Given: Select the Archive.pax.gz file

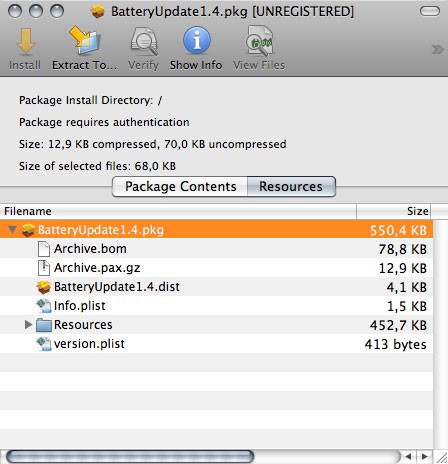Looking at the screenshot, I should [216, 268].
